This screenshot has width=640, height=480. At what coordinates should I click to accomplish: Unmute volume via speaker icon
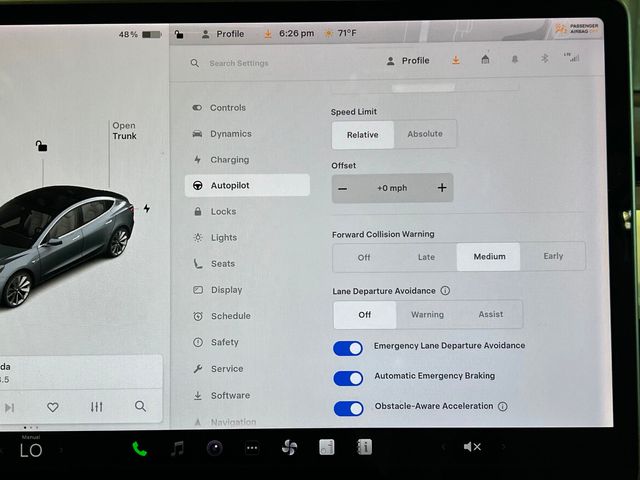(472, 447)
